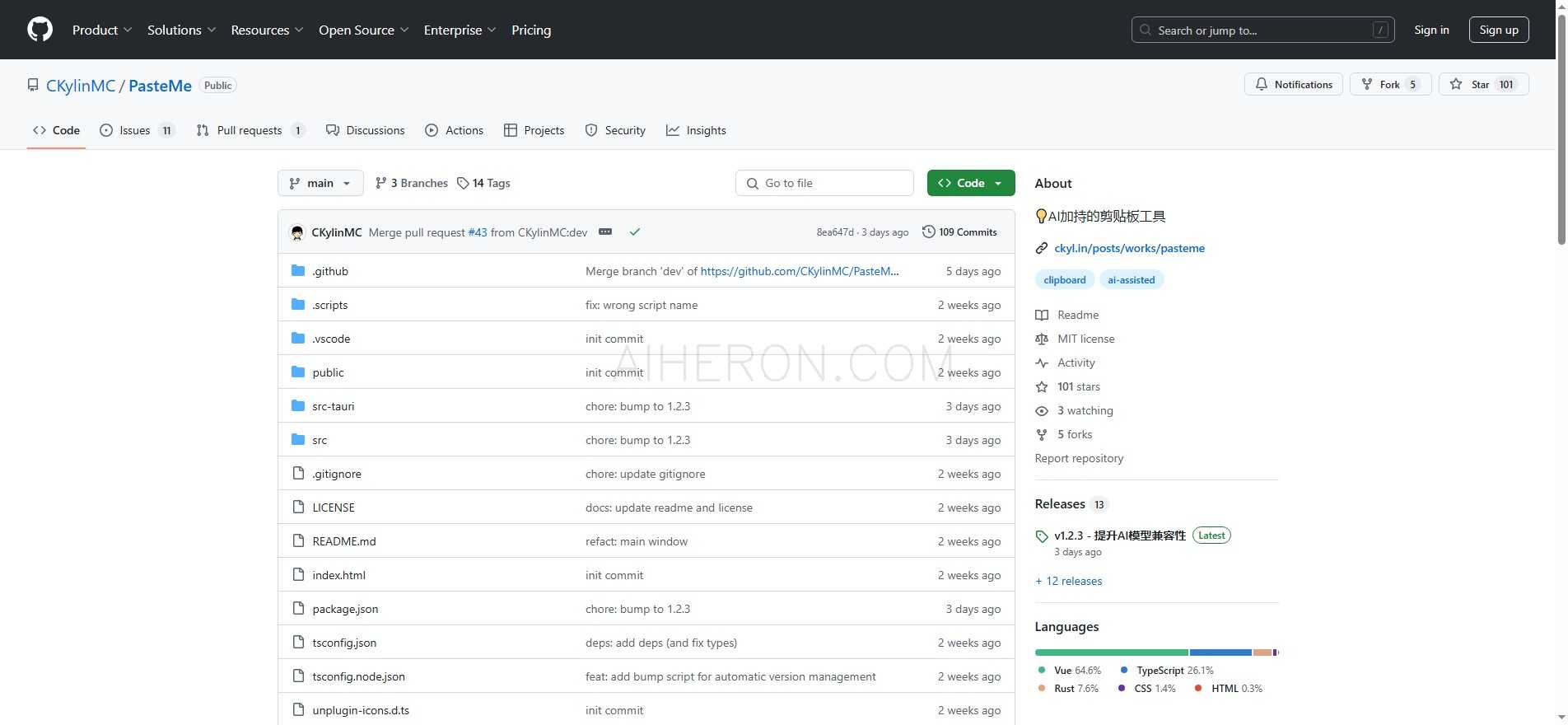Select the clipboard topic tag

tap(1064, 280)
